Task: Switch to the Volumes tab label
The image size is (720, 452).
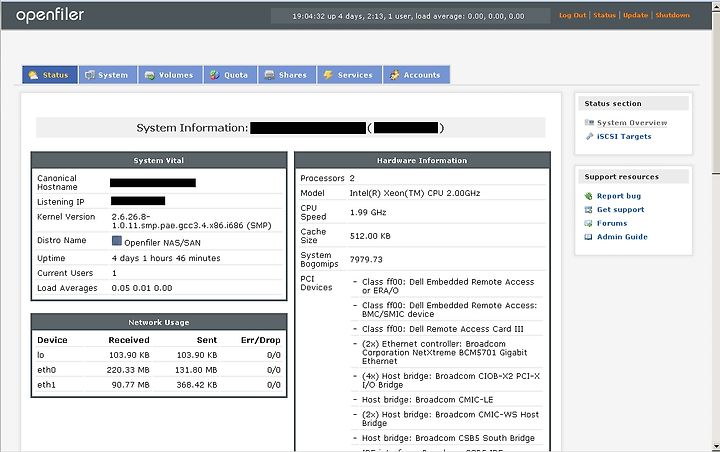Action: point(176,75)
